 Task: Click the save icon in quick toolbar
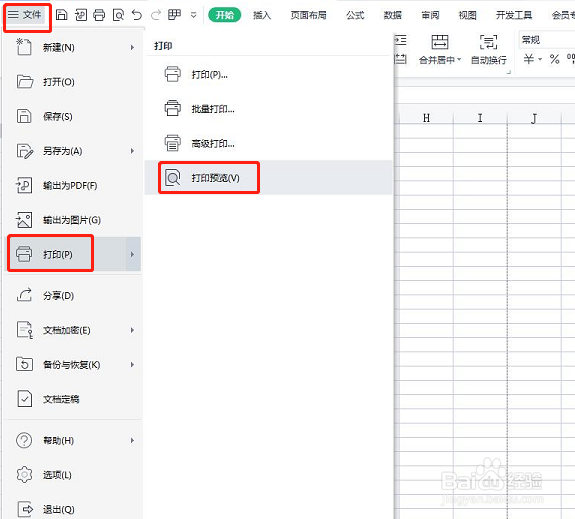tap(61, 15)
